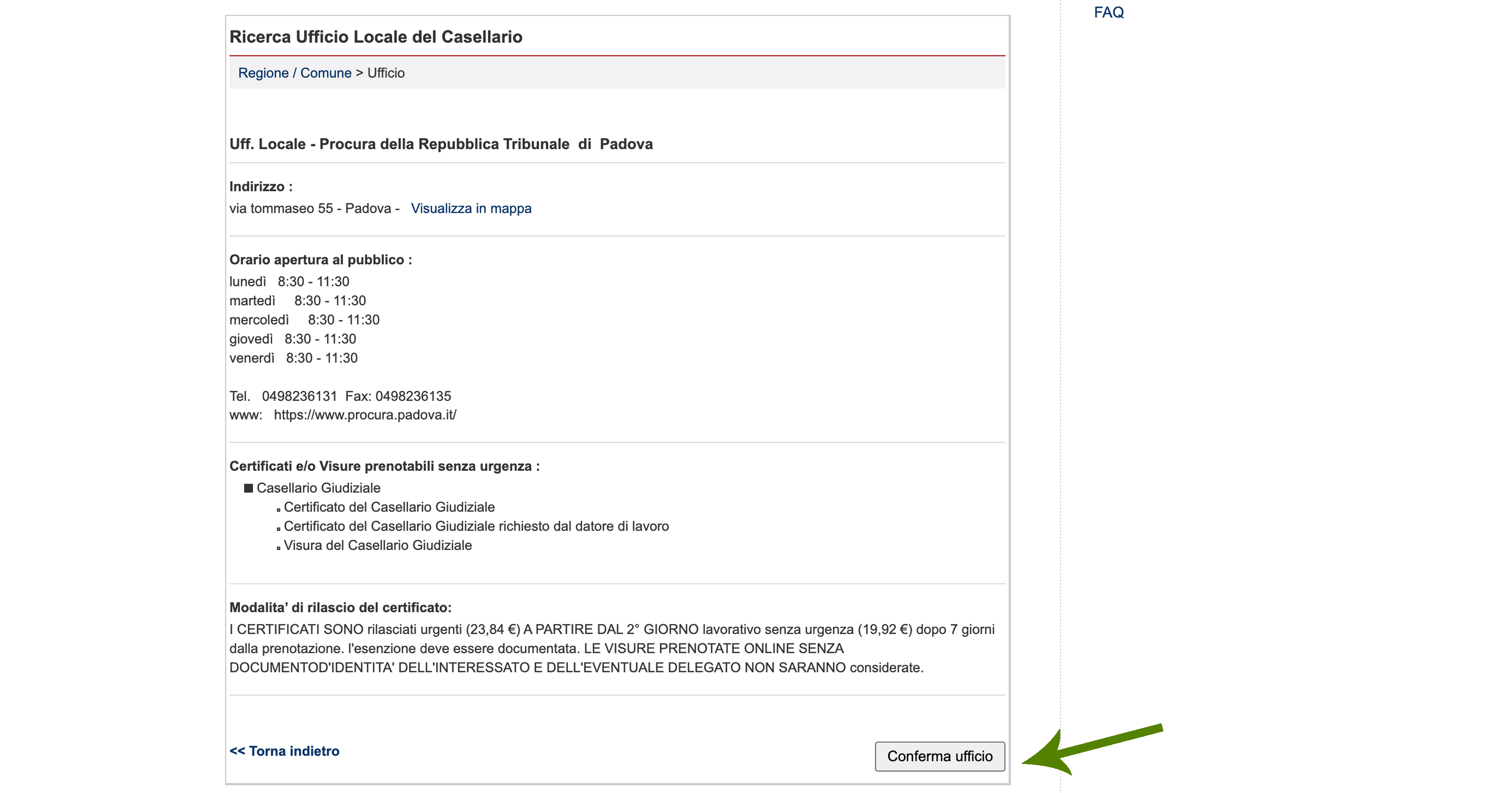Screen dimensions: 1512x793
Task: Select Visura del Casellario Giudiziale item
Action: pyautogui.click(x=377, y=545)
